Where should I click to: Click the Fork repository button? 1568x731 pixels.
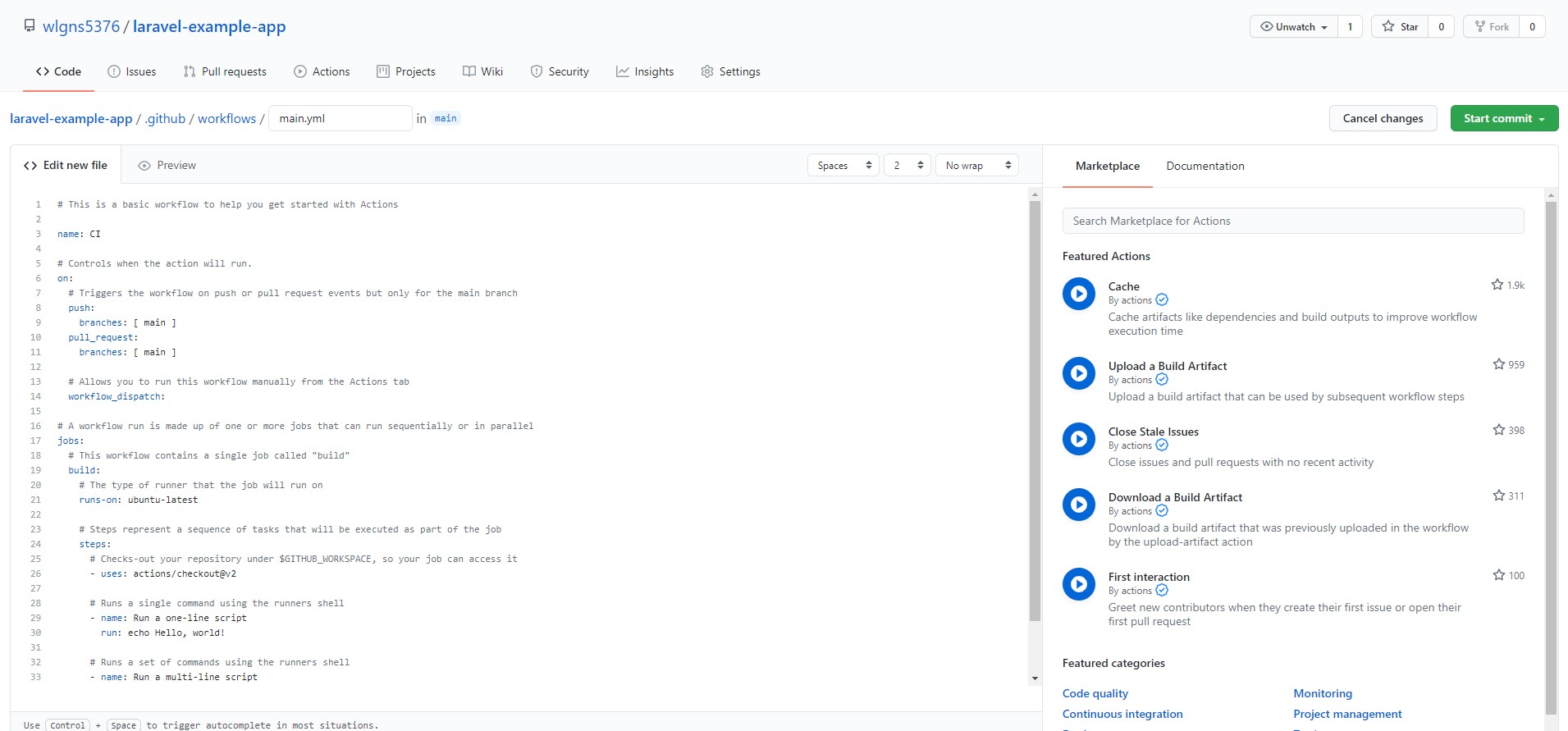pyautogui.click(x=1491, y=26)
